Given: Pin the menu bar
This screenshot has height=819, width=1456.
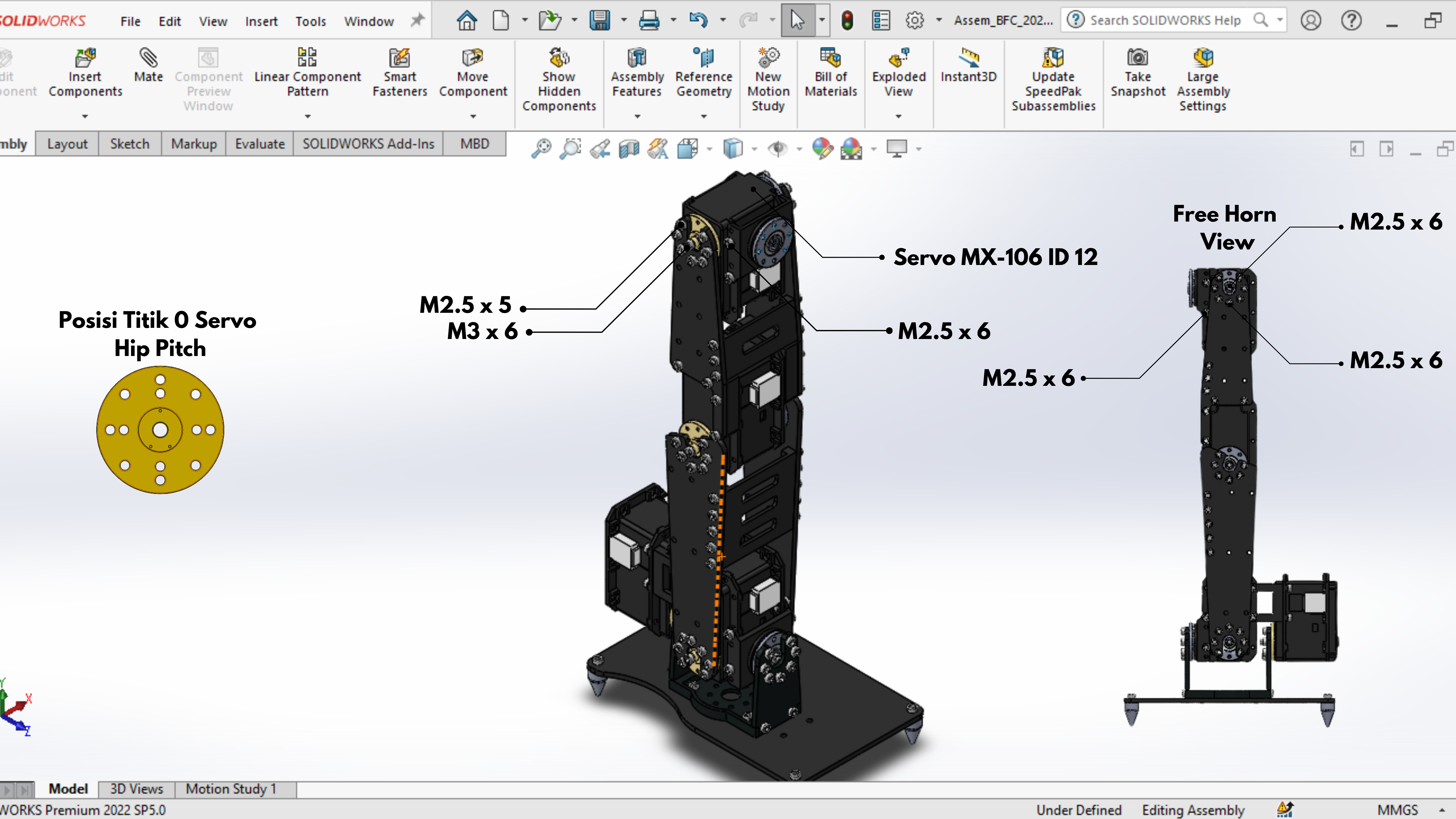Looking at the screenshot, I should point(417,20).
